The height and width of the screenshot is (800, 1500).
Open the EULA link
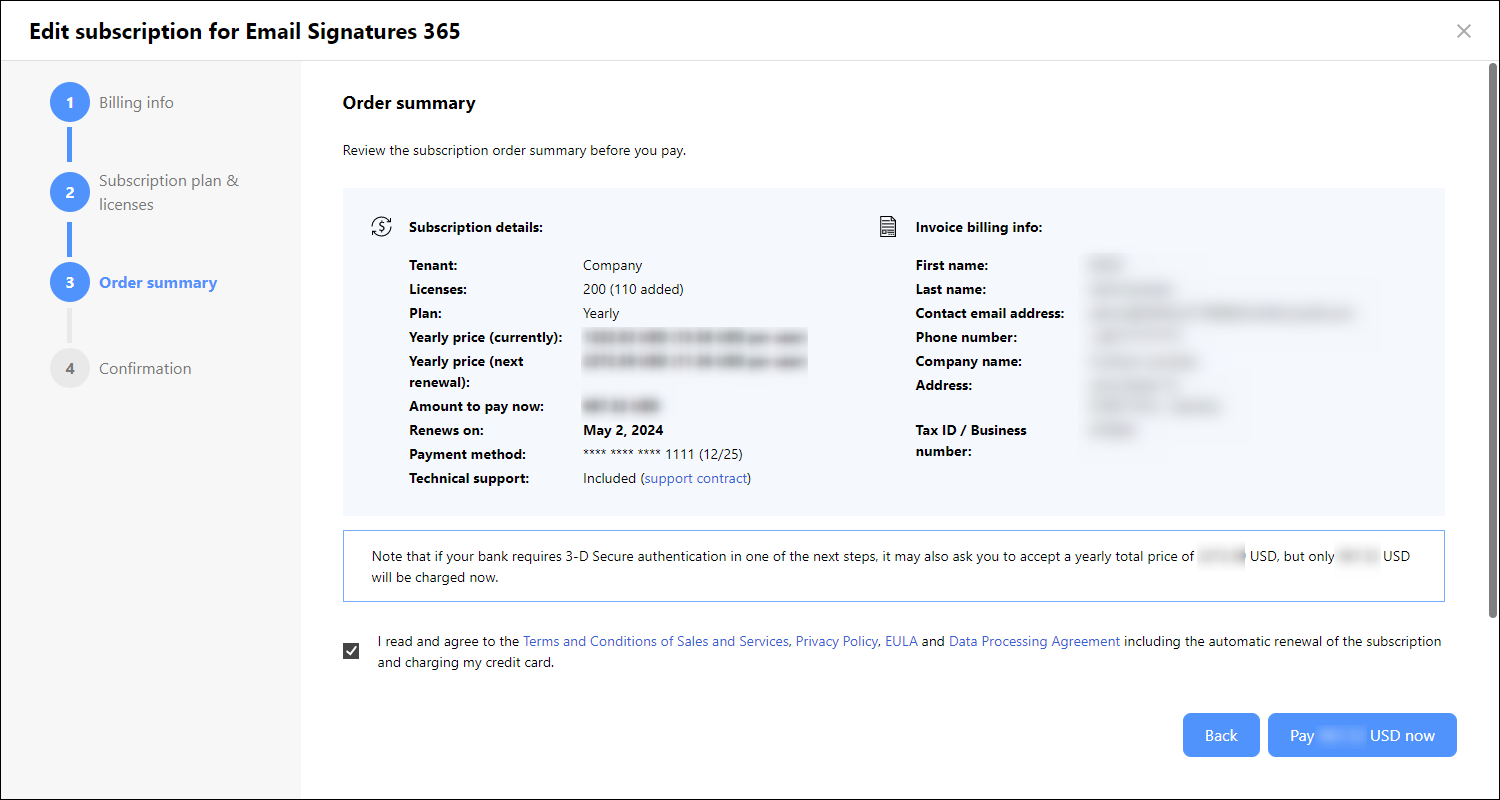(901, 641)
